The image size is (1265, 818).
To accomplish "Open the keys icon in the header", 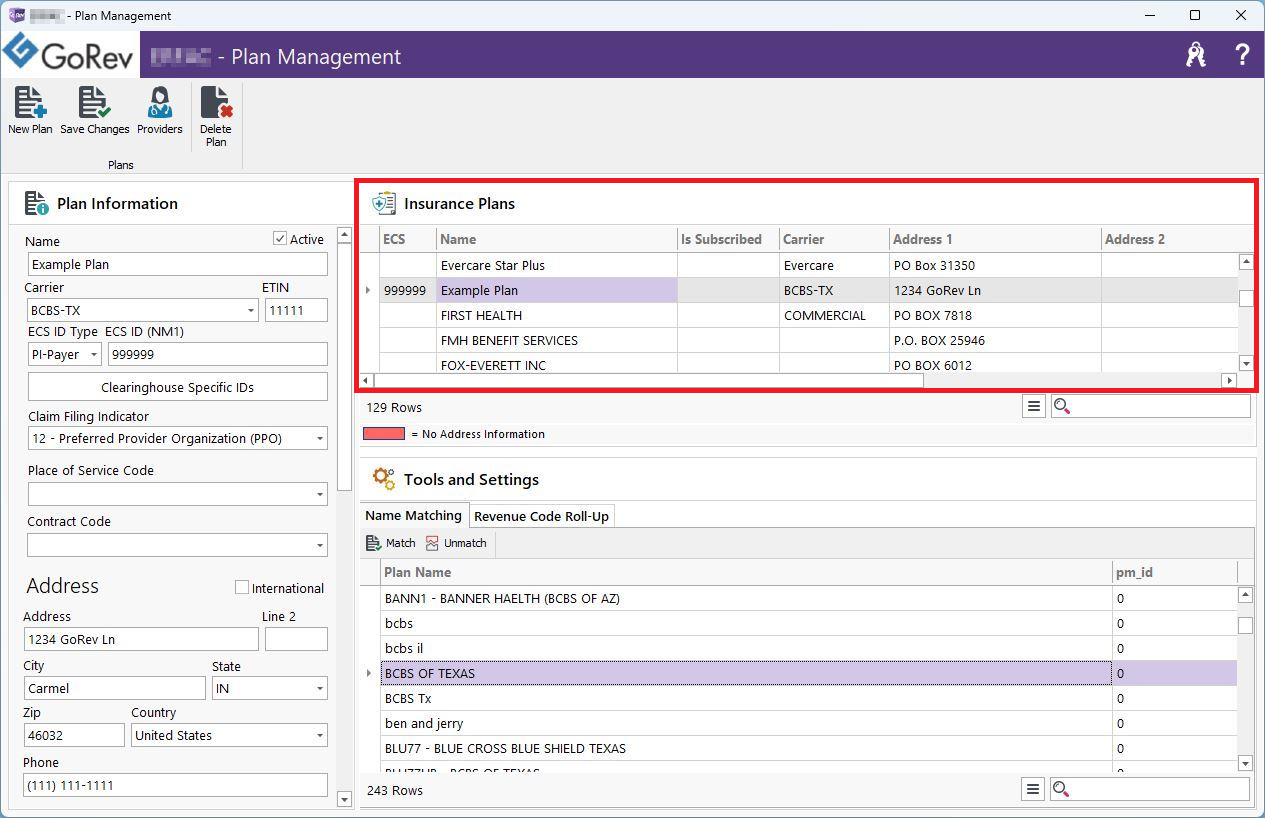I will [1196, 55].
